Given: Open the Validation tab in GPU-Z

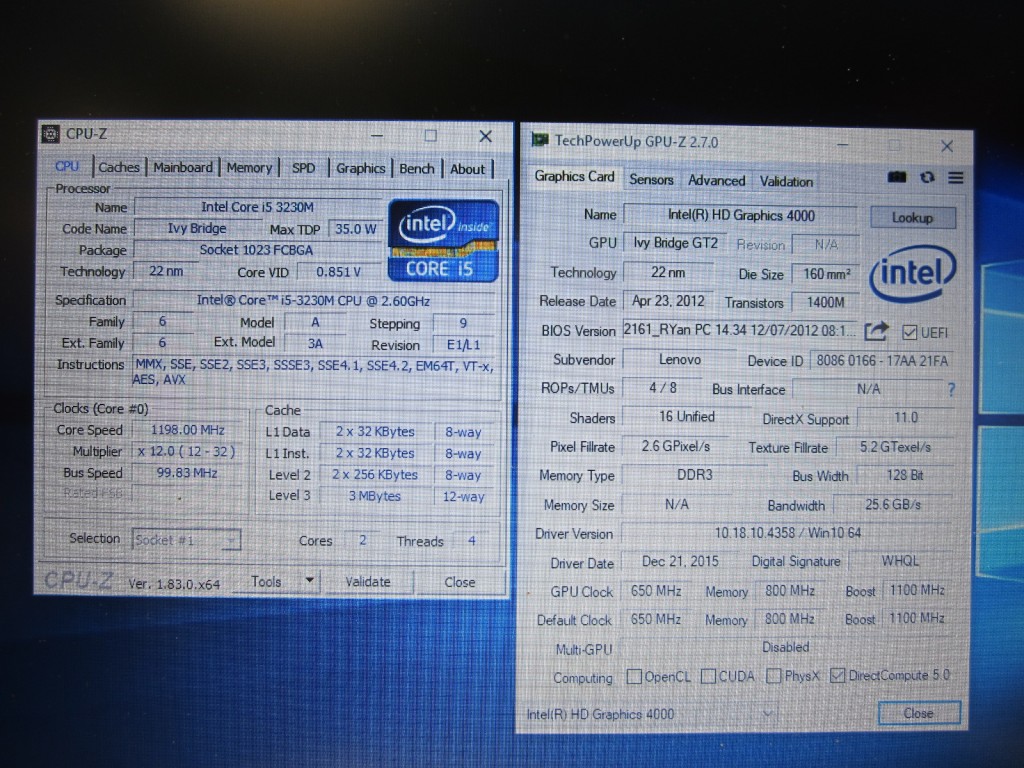Looking at the screenshot, I should point(786,182).
